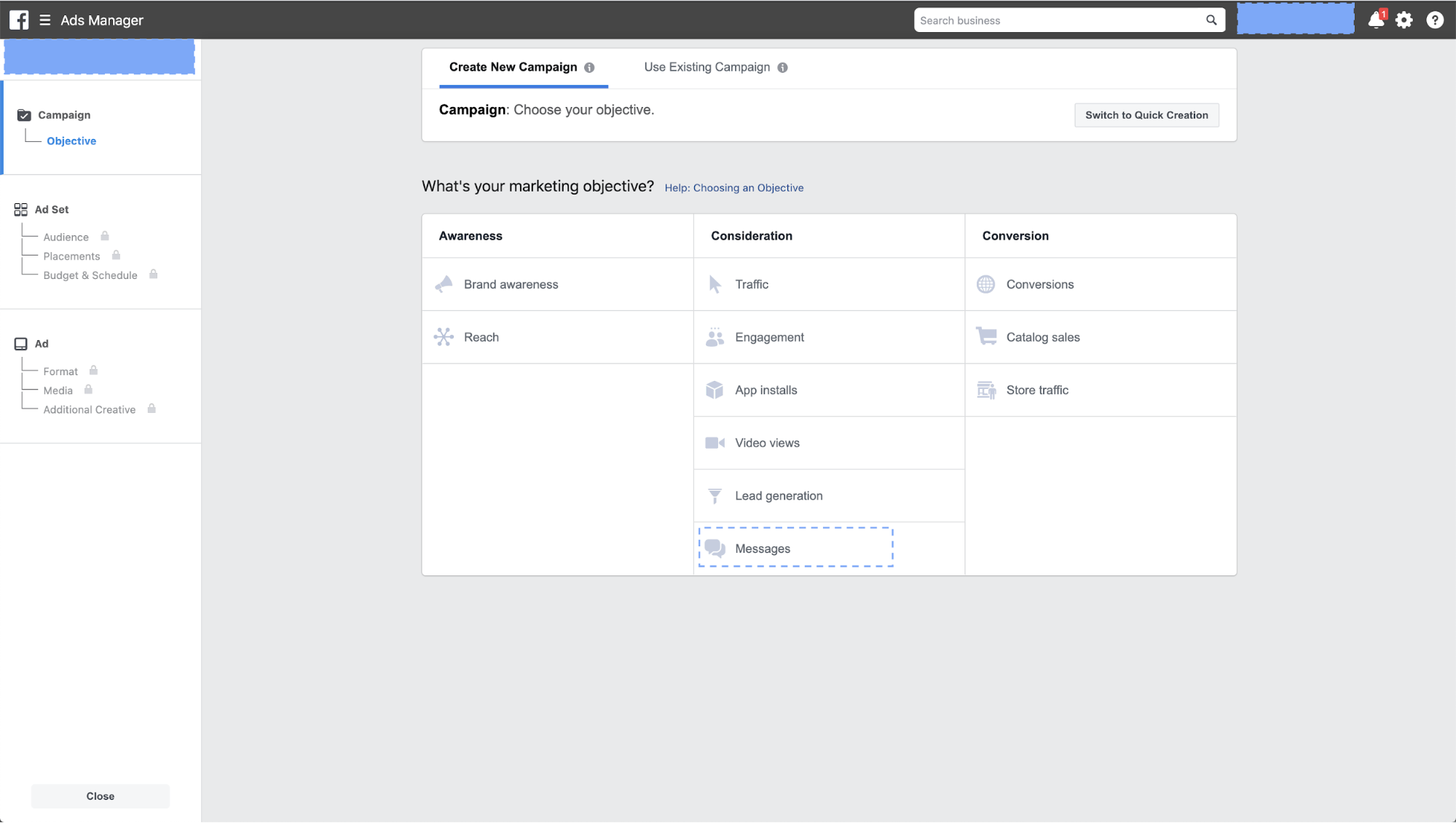
Task: Open Help: Choosing an Objective link
Action: [733, 188]
